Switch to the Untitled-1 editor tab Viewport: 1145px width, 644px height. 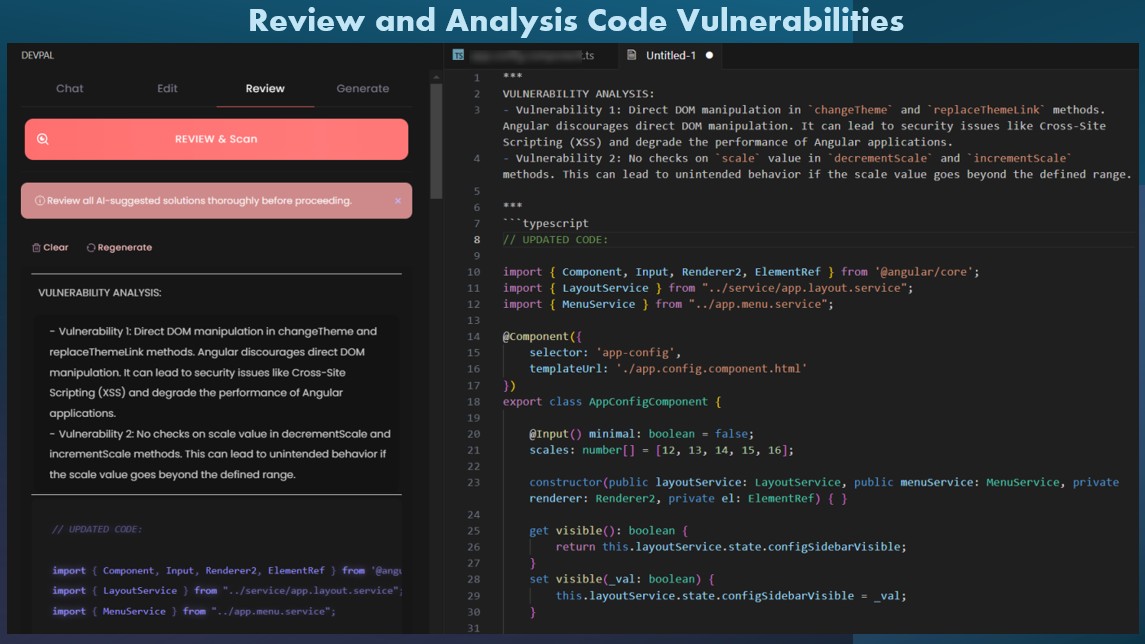pos(670,55)
